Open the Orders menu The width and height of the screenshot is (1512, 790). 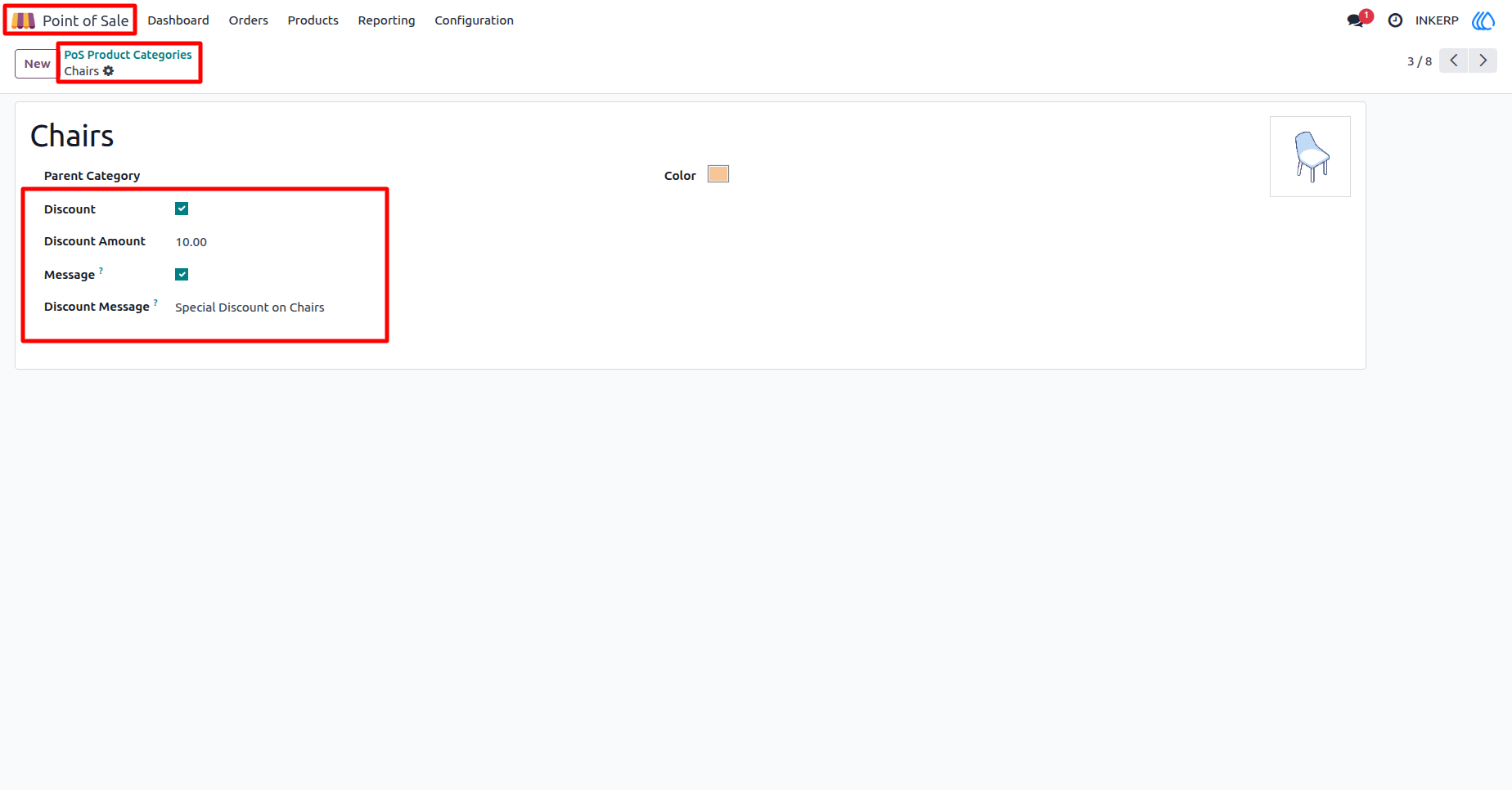249,20
